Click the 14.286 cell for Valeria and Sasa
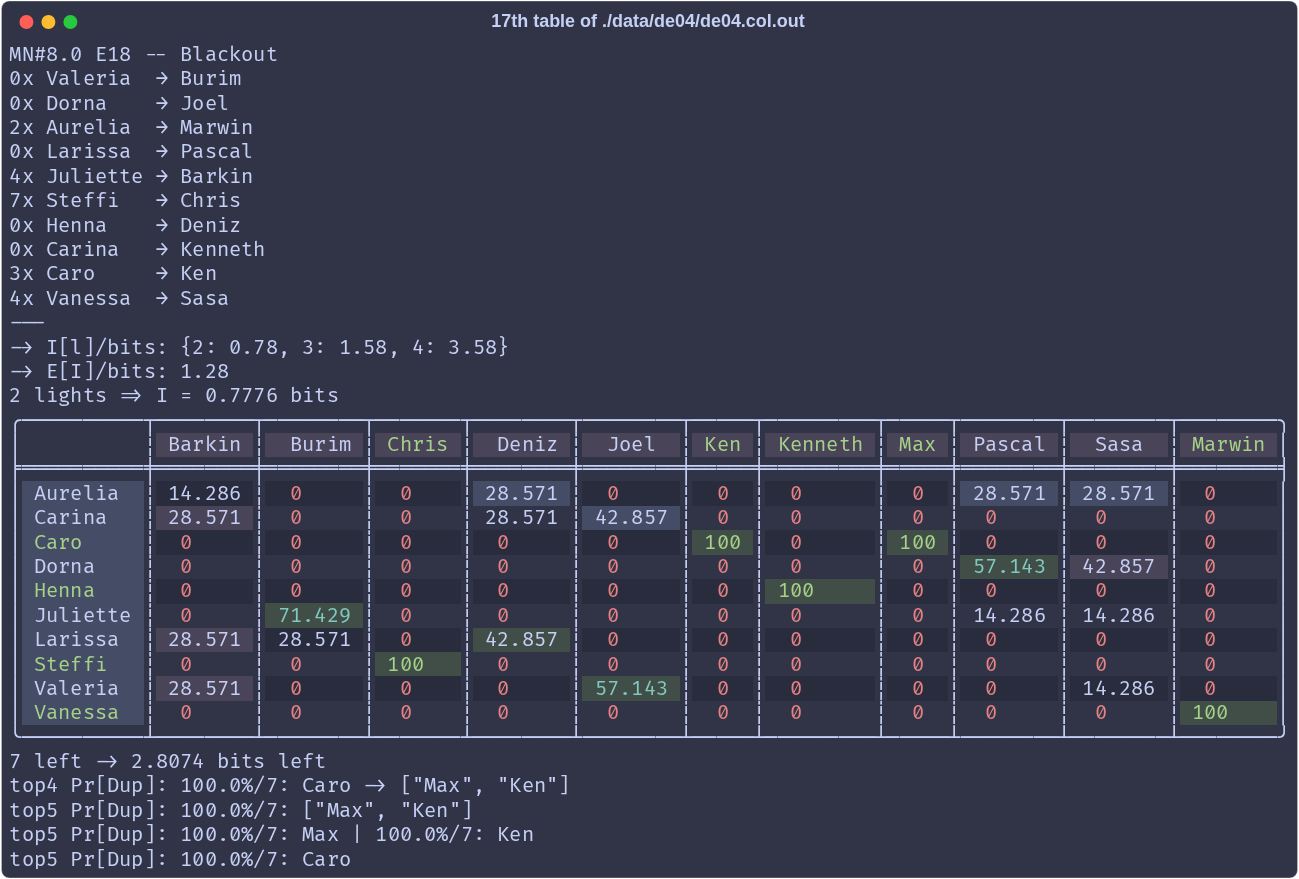Screen dimensions: 1299x879 pos(1119,688)
